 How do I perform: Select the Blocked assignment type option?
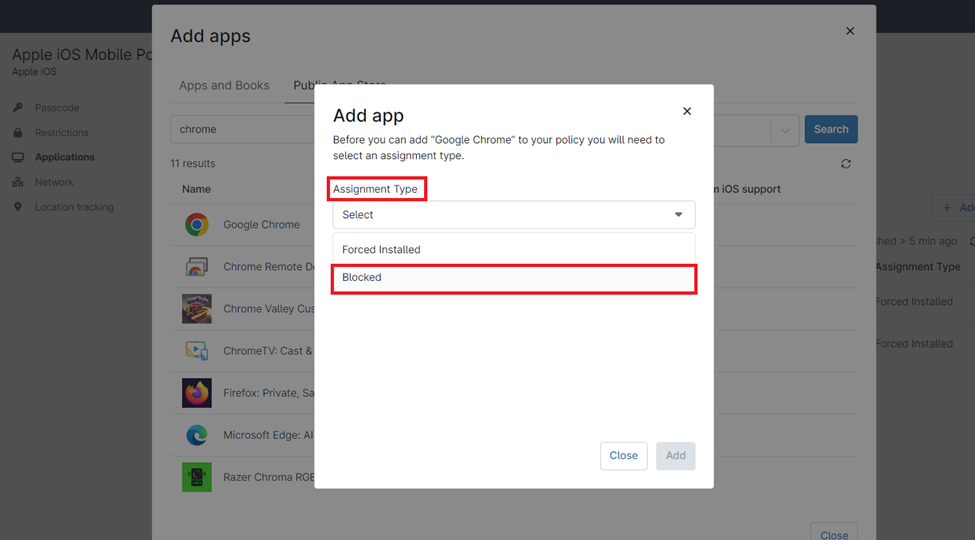514,277
